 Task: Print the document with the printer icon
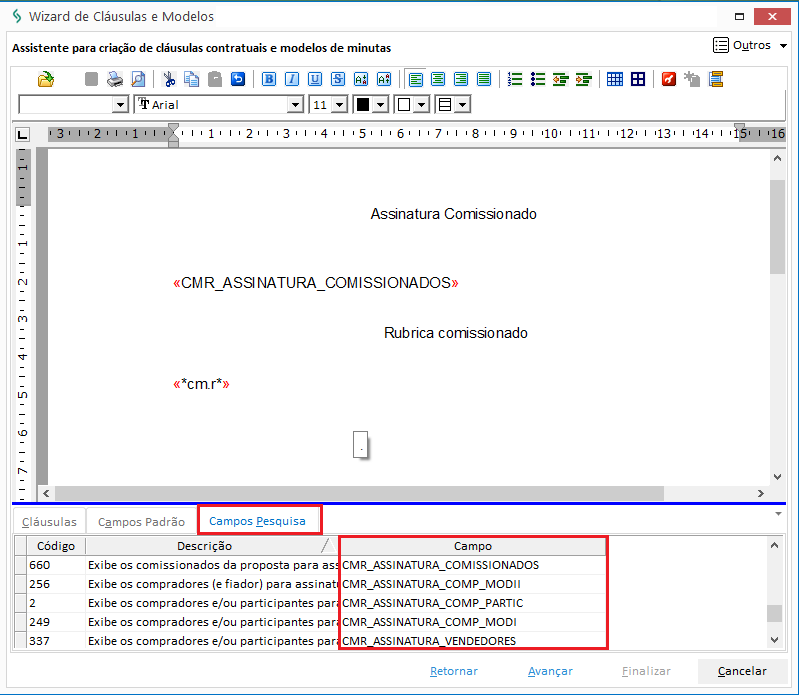tap(115, 79)
